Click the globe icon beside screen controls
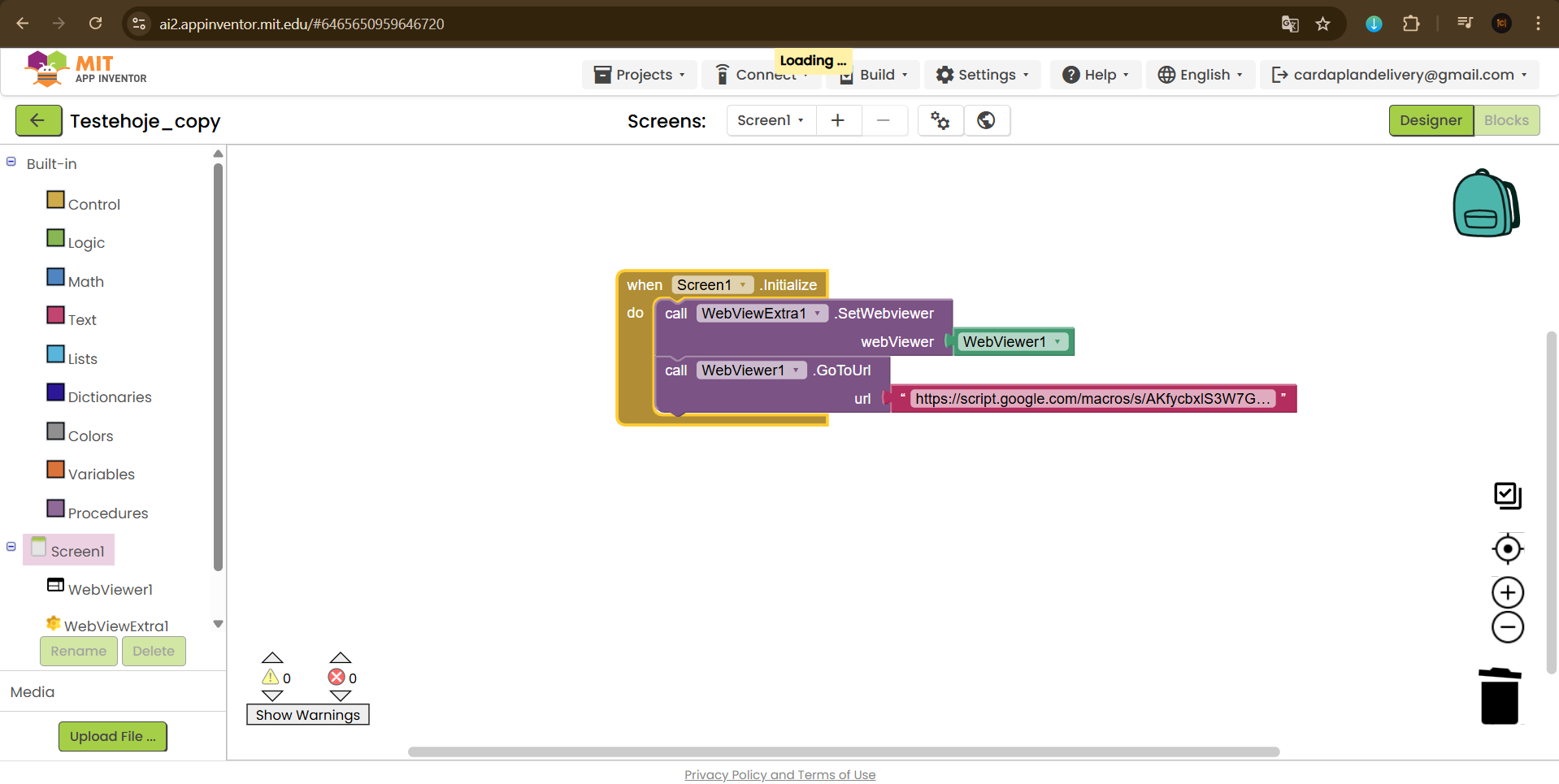This screenshot has height=784, width=1559. pyautogui.click(x=986, y=121)
